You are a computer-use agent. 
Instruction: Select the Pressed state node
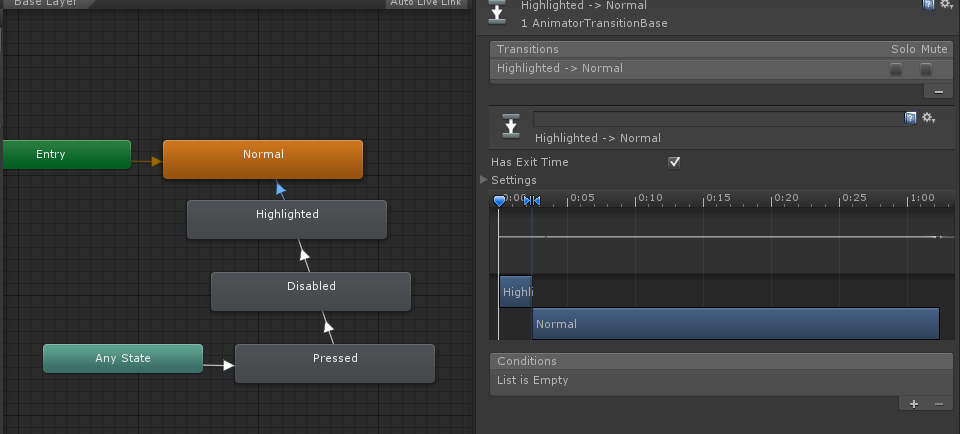point(335,364)
